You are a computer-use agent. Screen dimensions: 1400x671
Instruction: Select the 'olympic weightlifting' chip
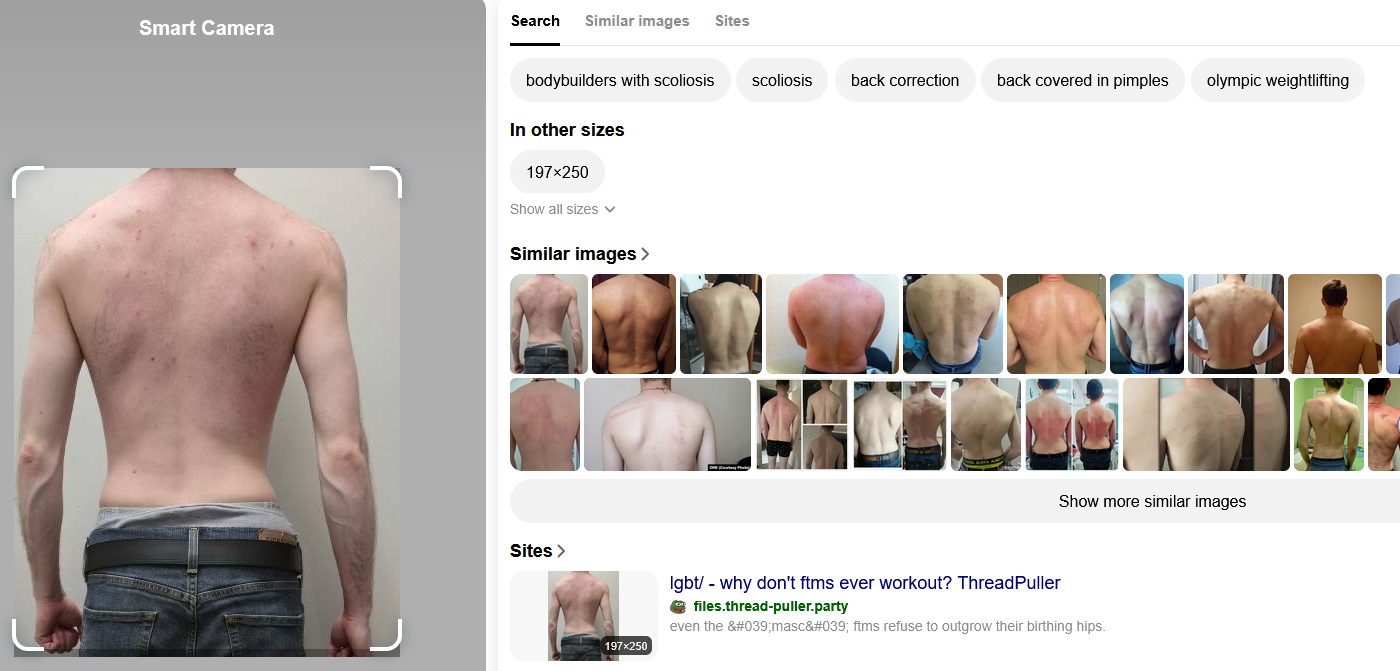point(1277,80)
